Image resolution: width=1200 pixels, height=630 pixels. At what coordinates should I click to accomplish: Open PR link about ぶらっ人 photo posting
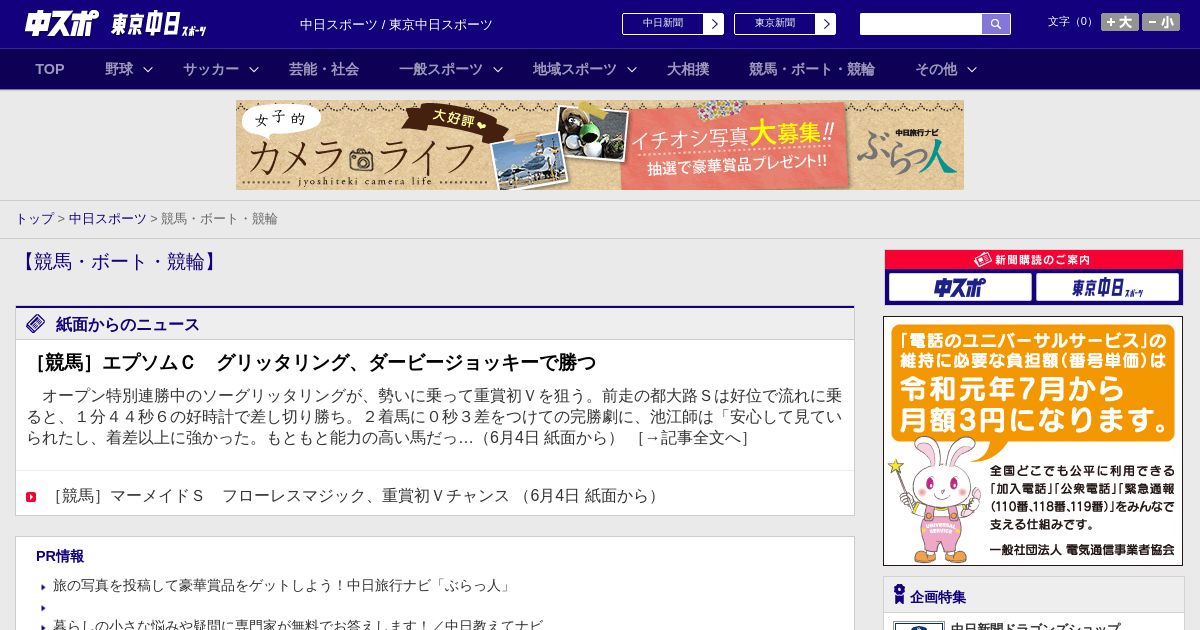[x=283, y=585]
